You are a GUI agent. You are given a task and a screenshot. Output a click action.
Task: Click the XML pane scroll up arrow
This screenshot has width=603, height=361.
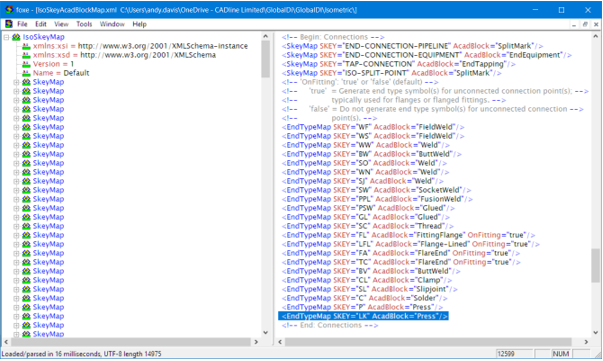coord(595,36)
